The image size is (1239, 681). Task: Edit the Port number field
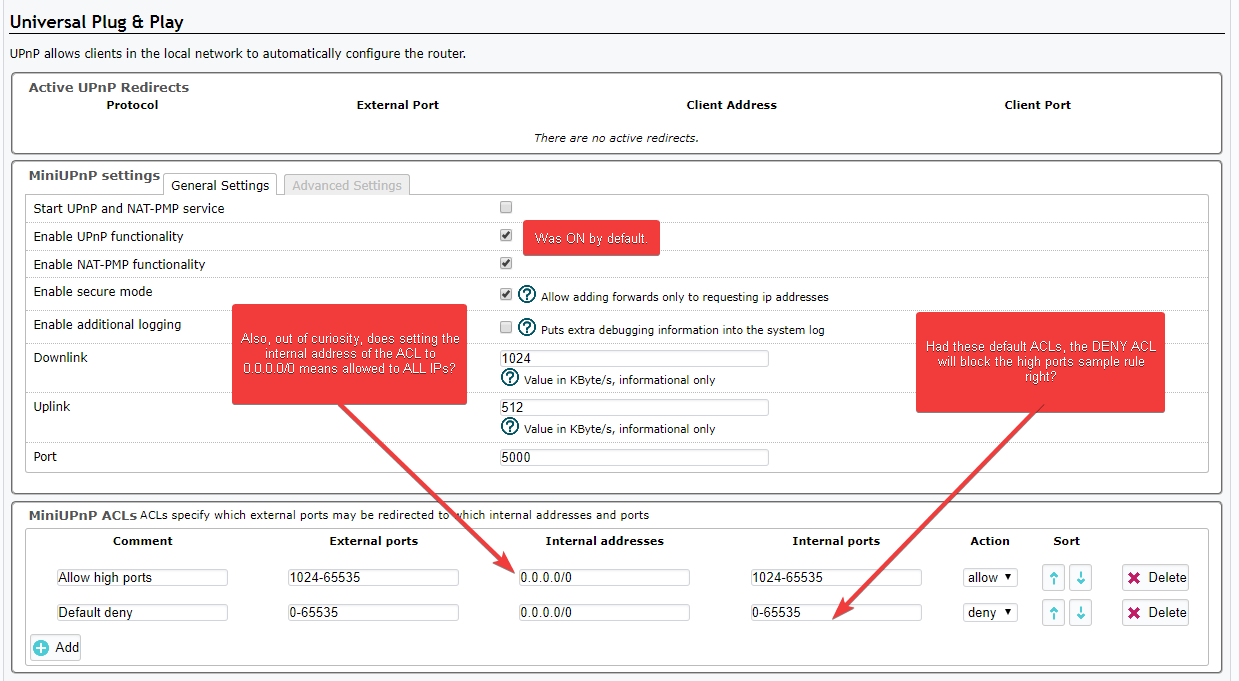tap(634, 457)
